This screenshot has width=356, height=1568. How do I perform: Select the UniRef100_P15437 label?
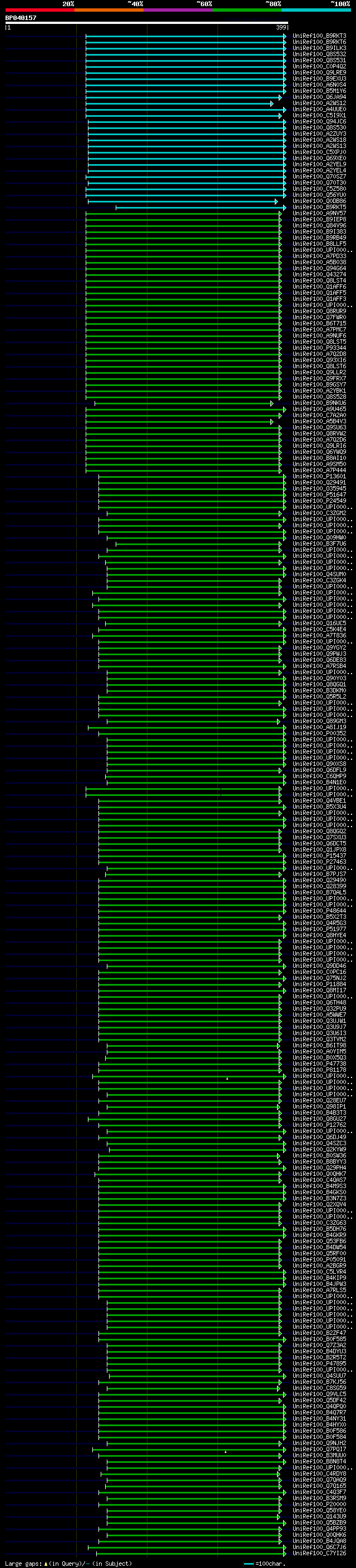click(319, 856)
